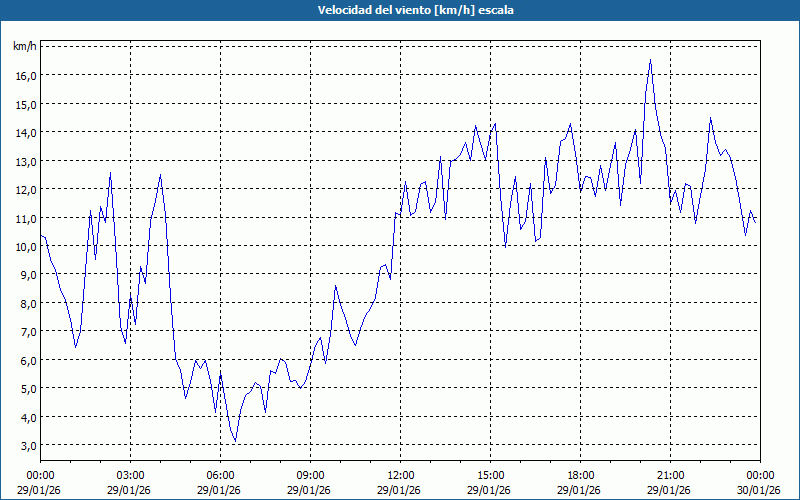Select the 14,0 y-axis label
The image size is (800, 500).
click(25, 132)
